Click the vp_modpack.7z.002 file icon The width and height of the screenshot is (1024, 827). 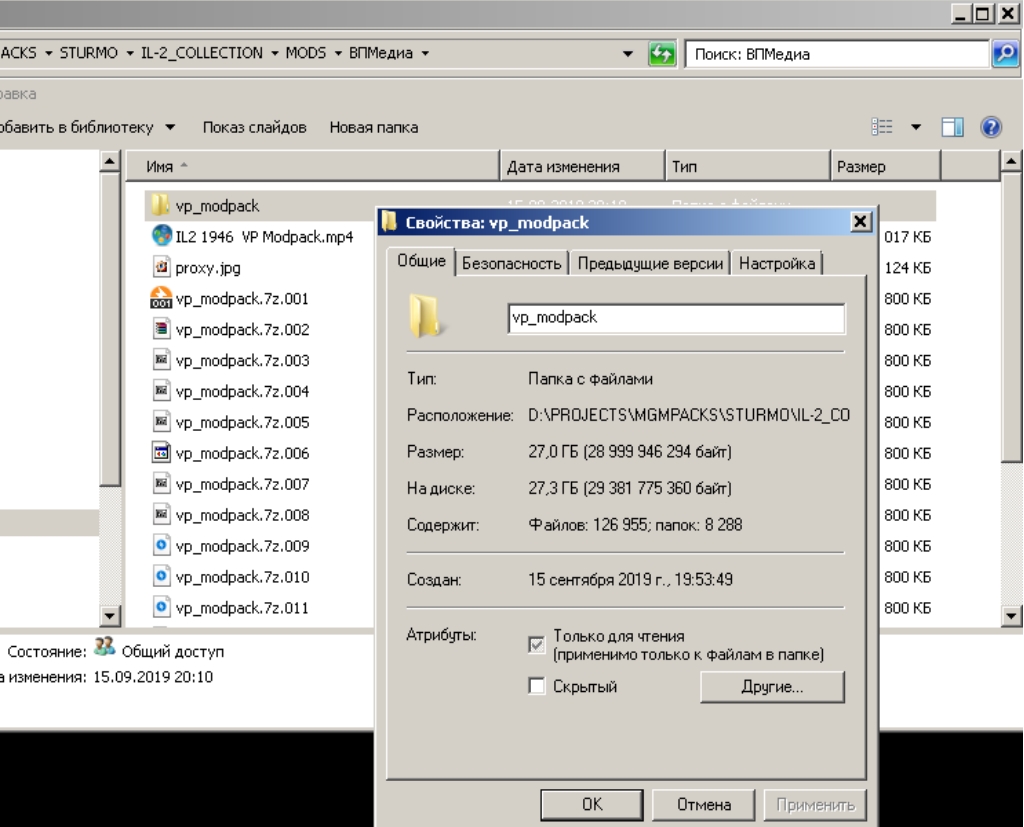(161, 329)
